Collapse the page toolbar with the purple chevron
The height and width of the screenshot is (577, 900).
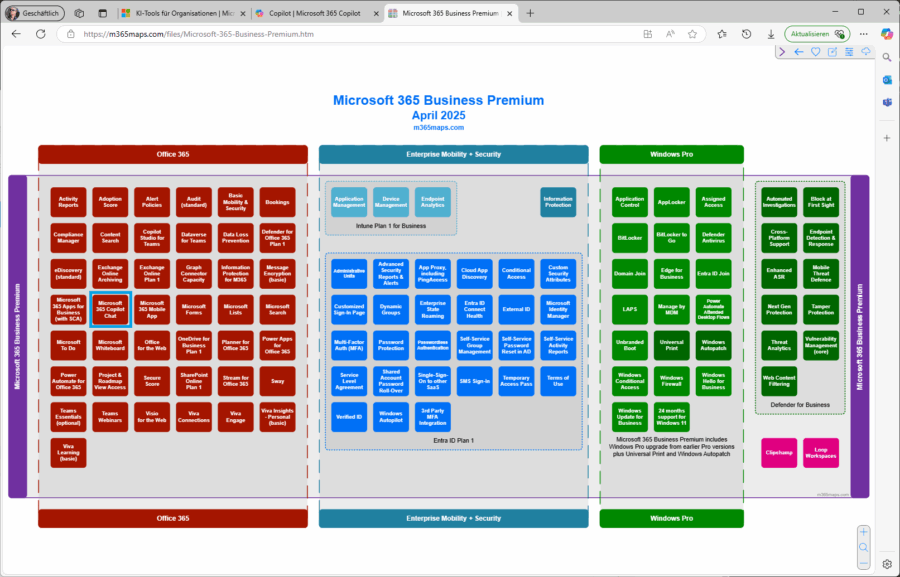(x=782, y=52)
